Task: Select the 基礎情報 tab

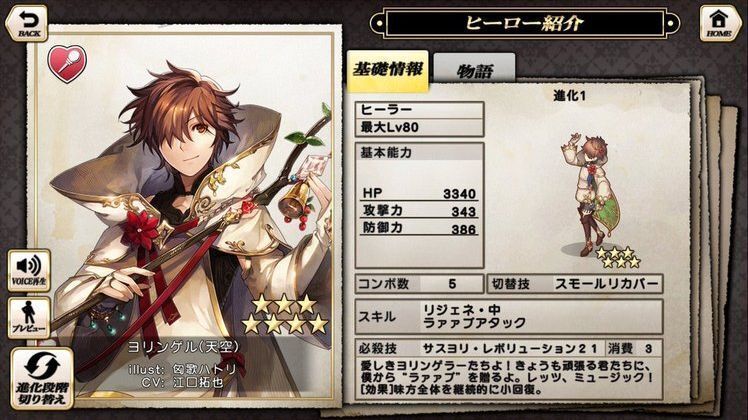Action: pyautogui.click(x=387, y=71)
